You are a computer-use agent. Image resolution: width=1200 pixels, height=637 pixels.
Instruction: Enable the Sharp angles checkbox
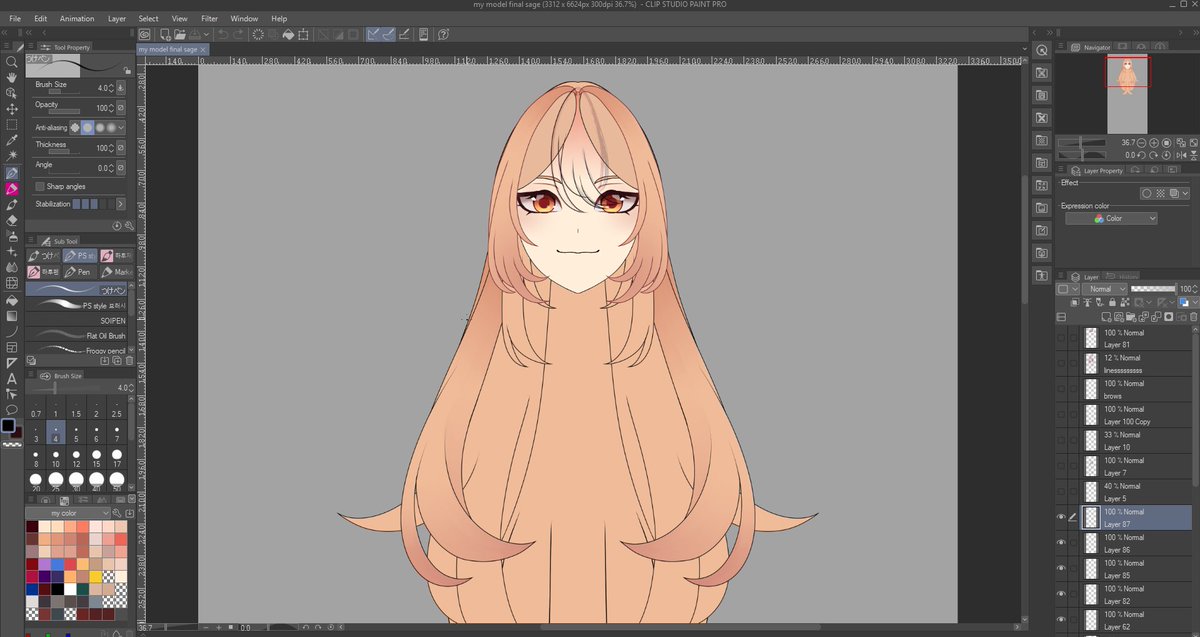point(40,186)
